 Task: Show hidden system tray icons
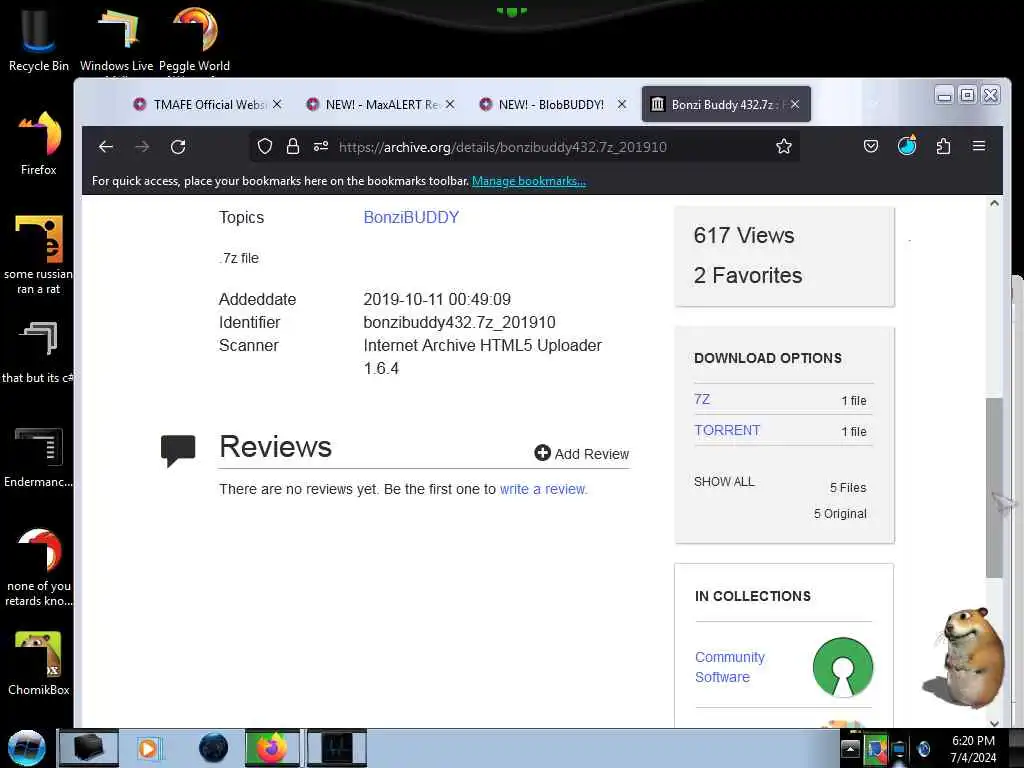(x=850, y=748)
